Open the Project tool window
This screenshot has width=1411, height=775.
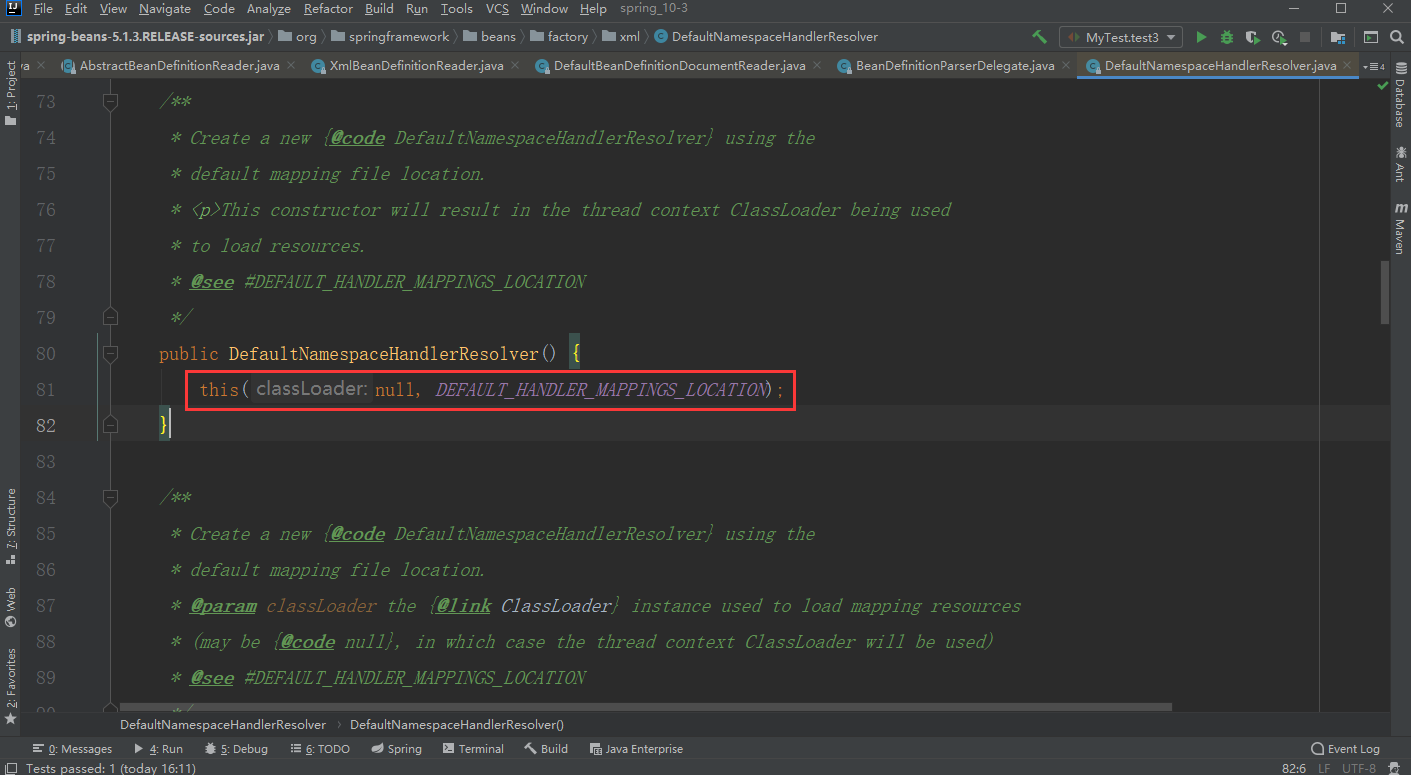11,93
